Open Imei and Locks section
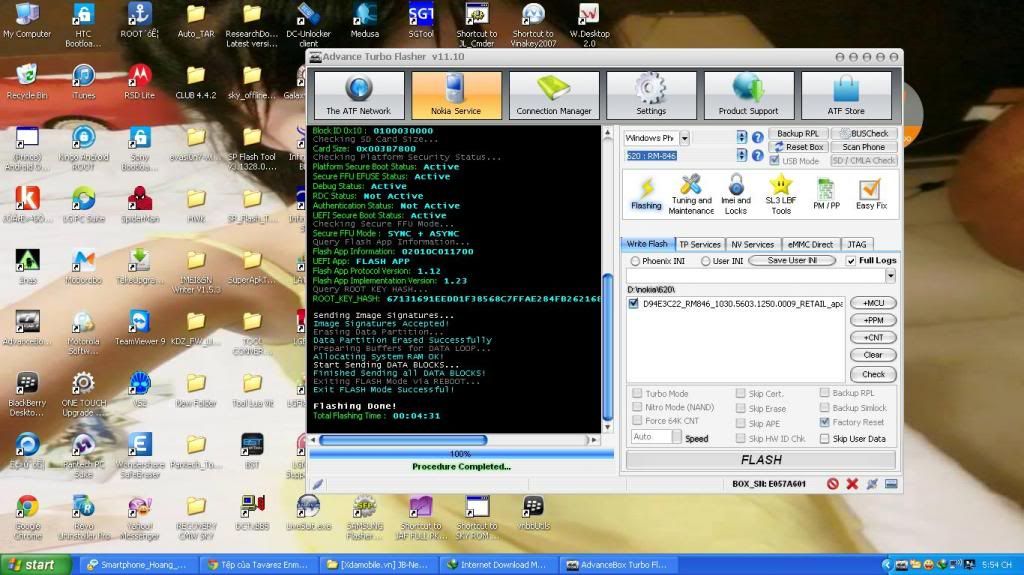Screen dimensions: 1024x575 (x=735, y=194)
